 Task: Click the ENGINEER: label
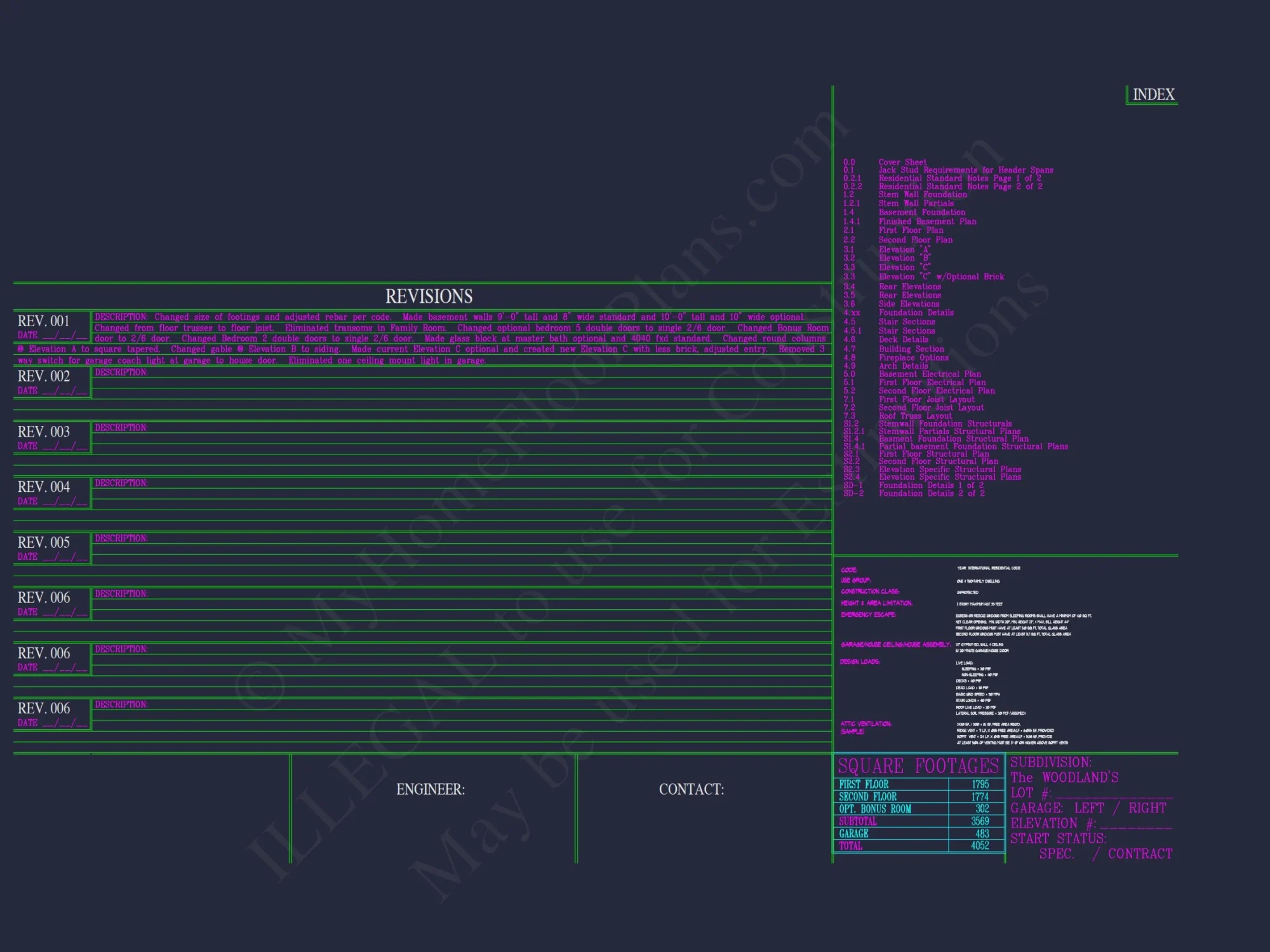click(431, 790)
